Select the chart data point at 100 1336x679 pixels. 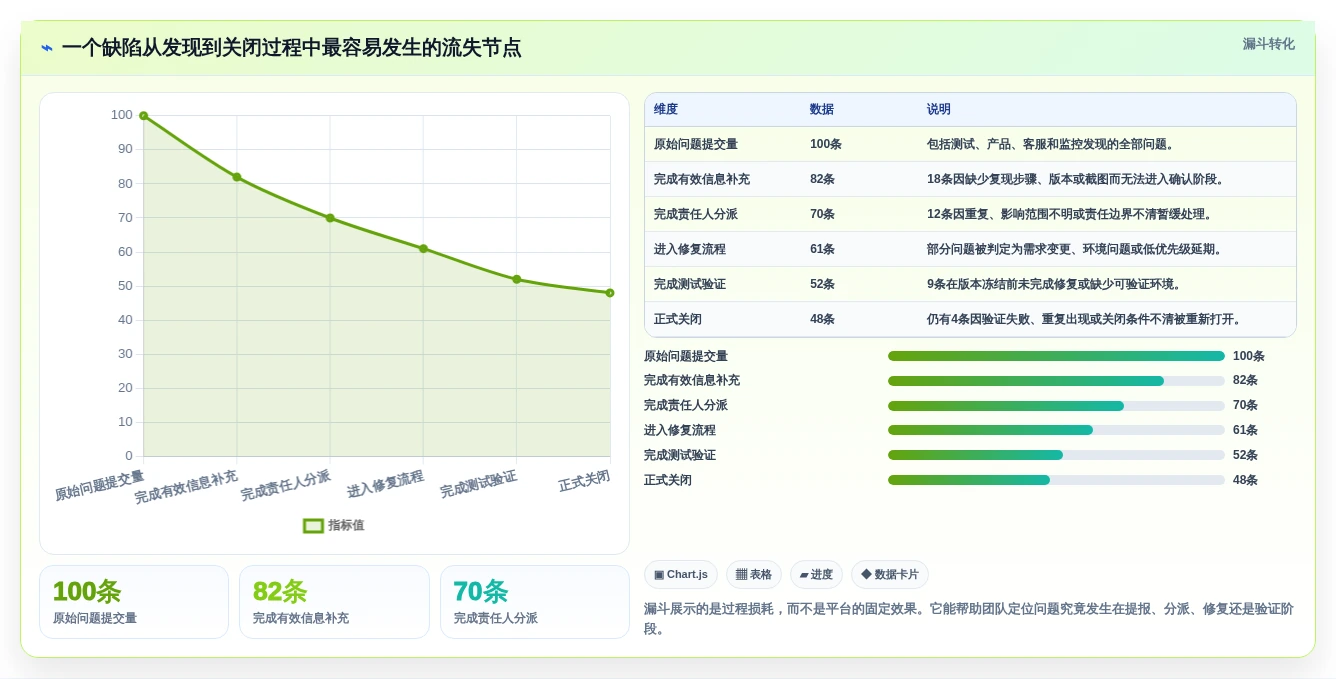tap(144, 116)
